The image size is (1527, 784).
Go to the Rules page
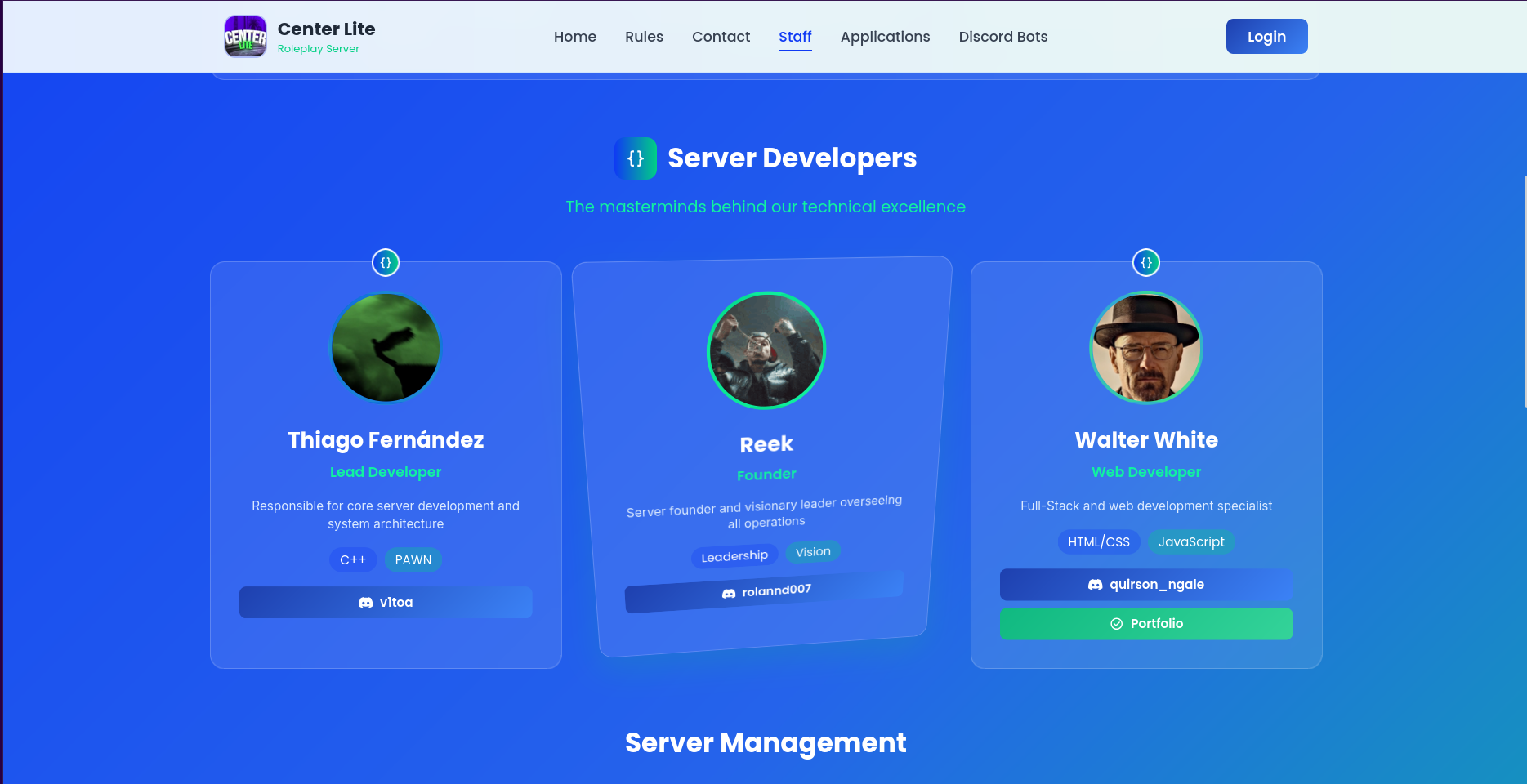pyautogui.click(x=644, y=37)
